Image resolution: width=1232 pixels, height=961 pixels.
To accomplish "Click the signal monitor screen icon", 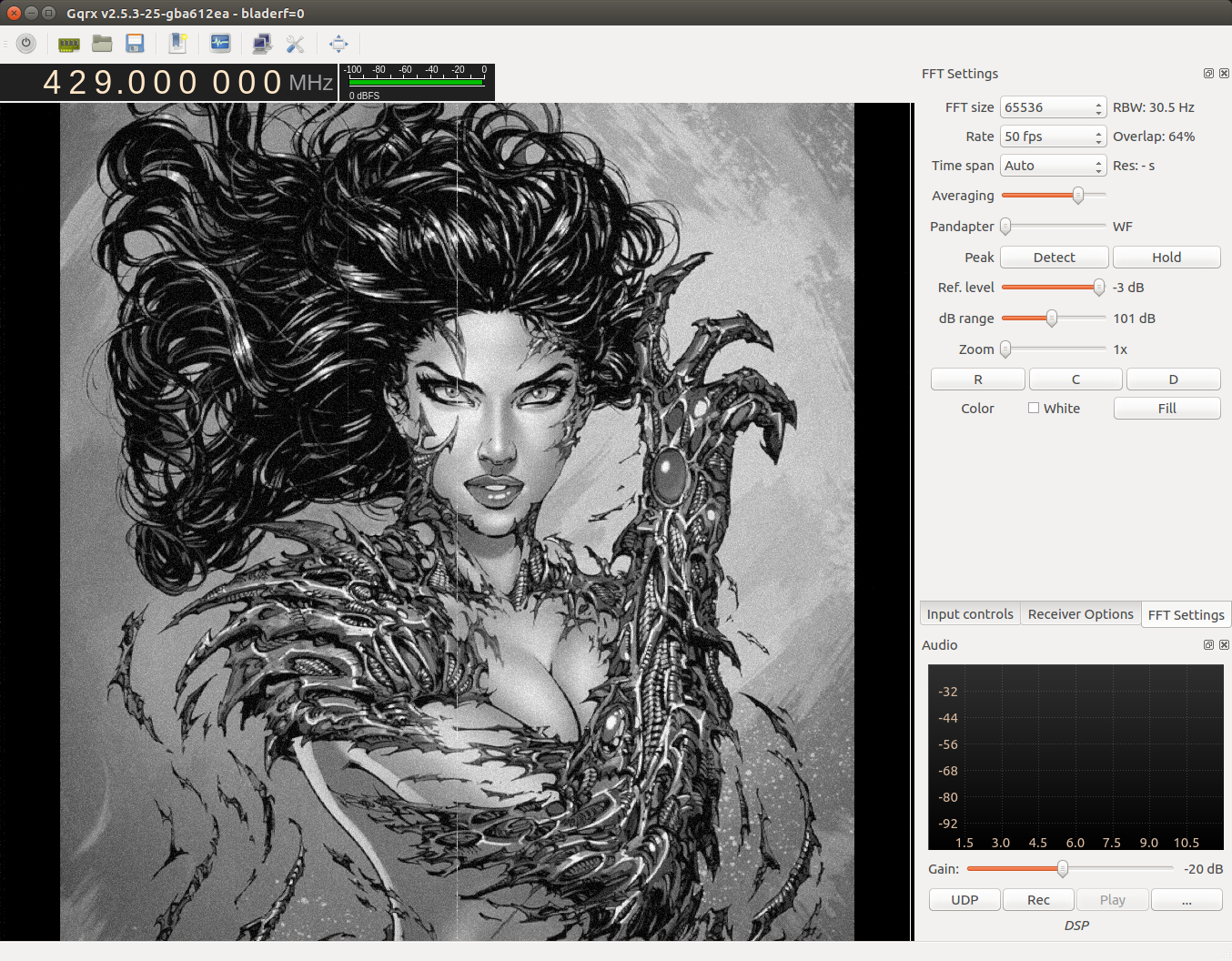I will pyautogui.click(x=220, y=44).
